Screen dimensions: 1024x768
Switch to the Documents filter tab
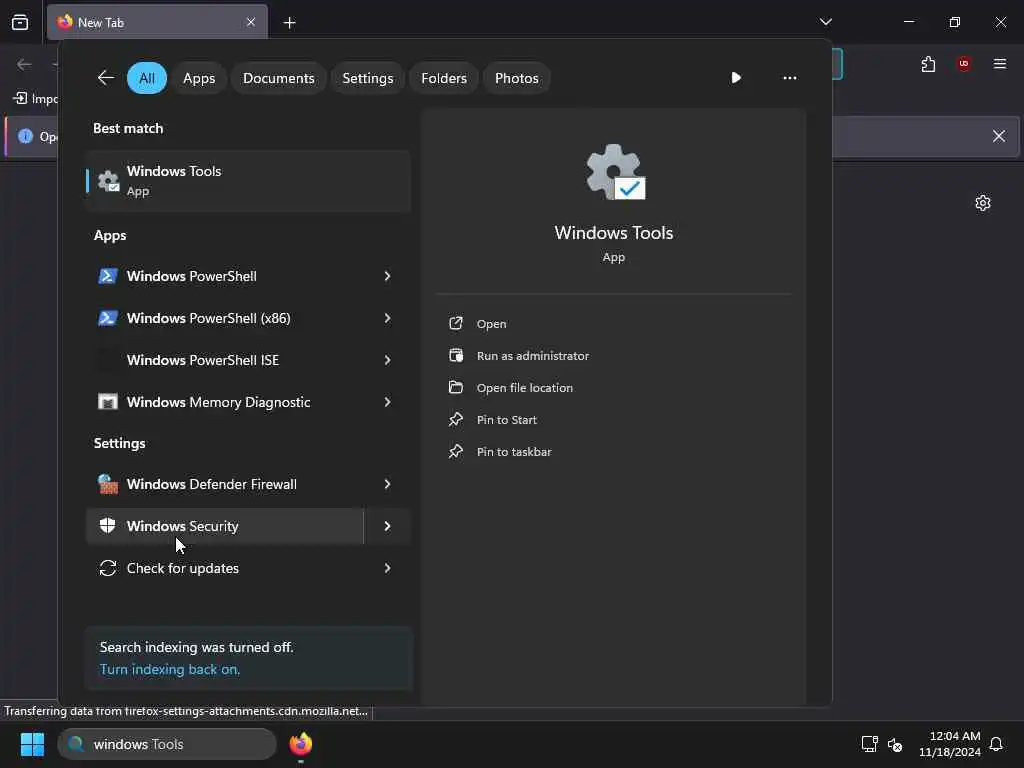pos(279,78)
